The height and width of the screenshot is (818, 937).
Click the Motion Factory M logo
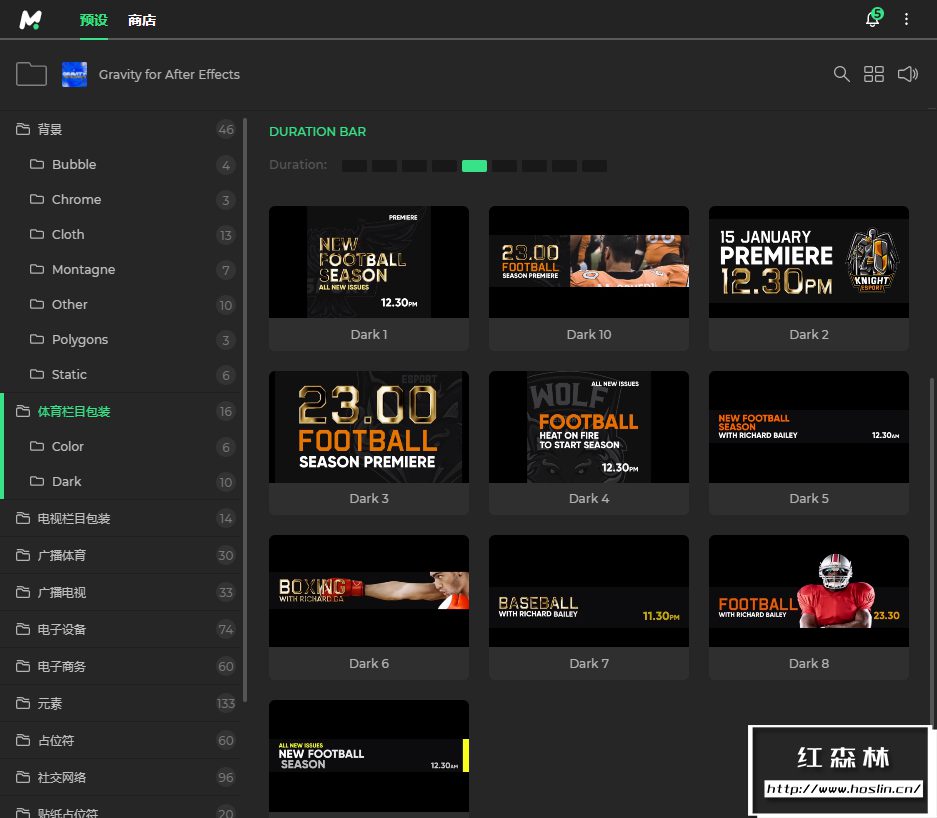[x=30, y=19]
